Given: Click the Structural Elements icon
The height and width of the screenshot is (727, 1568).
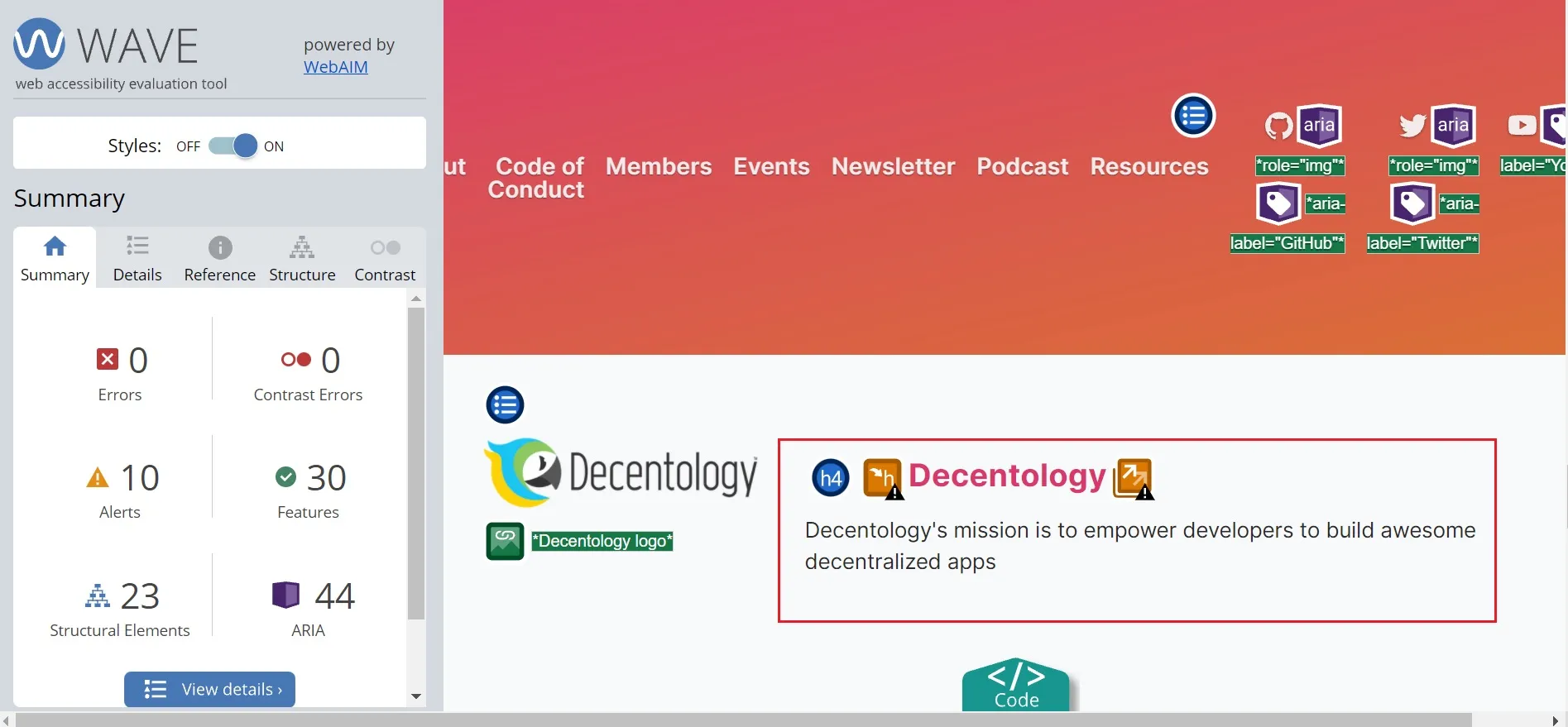Looking at the screenshot, I should (98, 595).
